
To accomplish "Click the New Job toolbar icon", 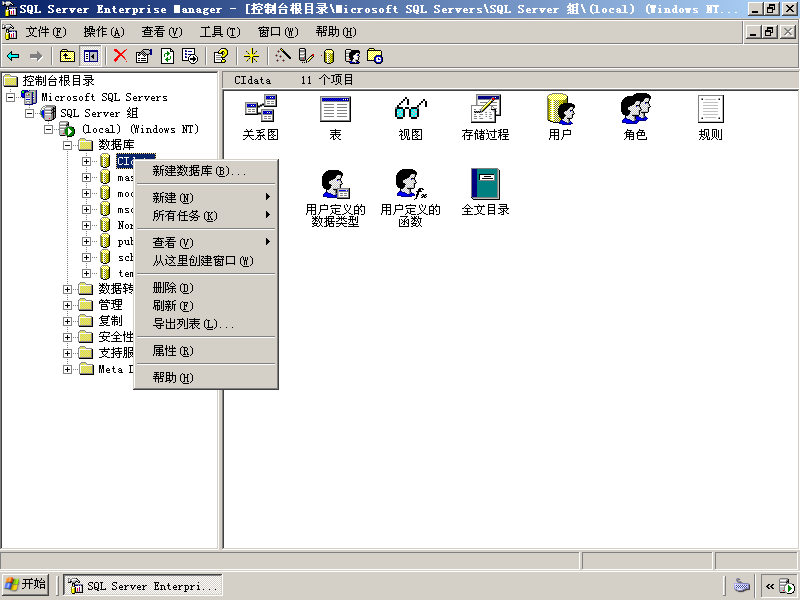I will (x=375, y=56).
